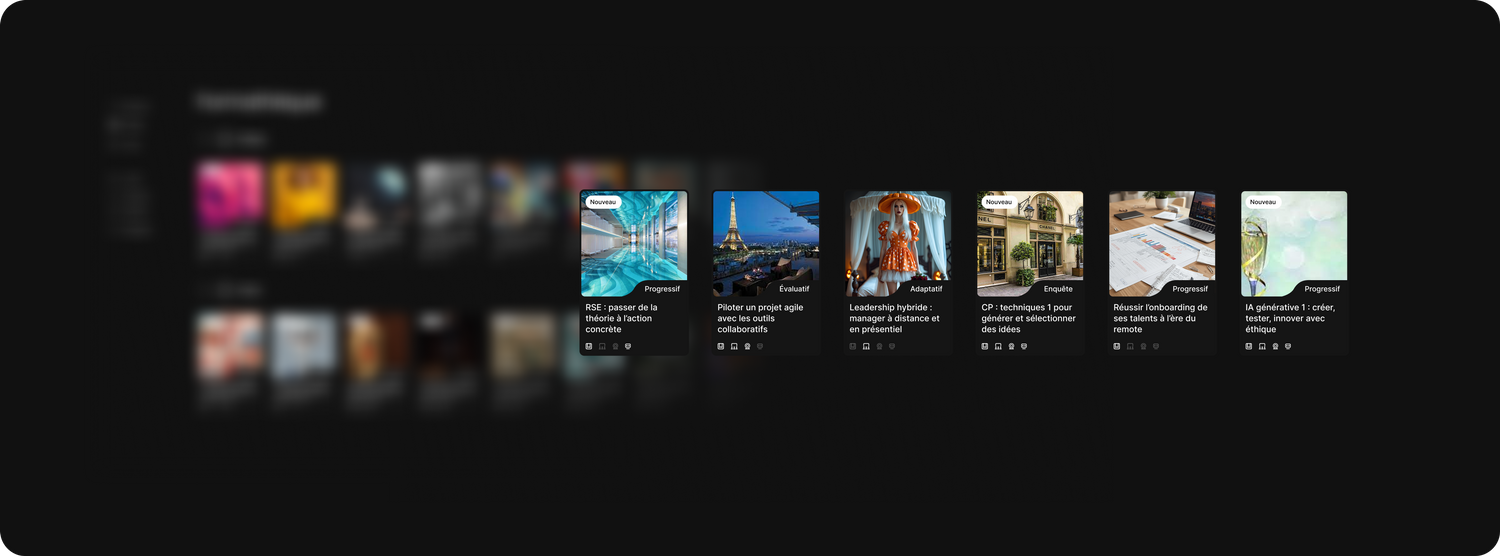The height and width of the screenshot is (556, 1500).
Task: Open the "RSE : passer de la théorie" course title
Action: pos(622,318)
